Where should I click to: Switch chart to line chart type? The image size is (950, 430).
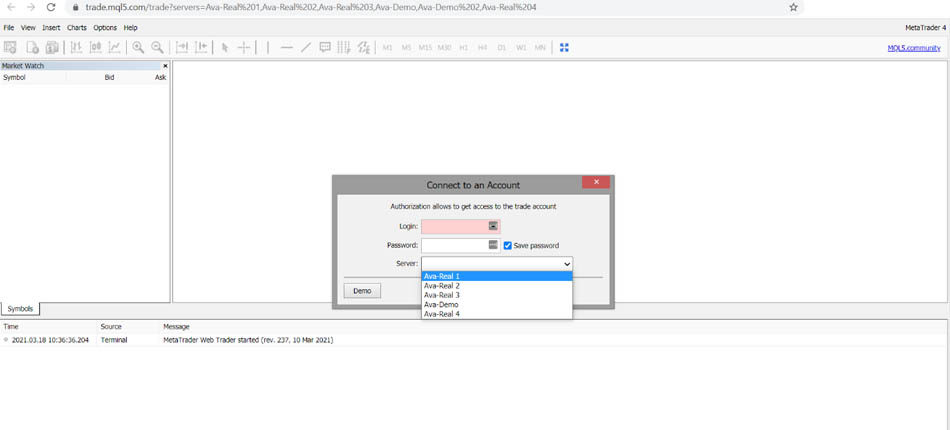coord(115,47)
